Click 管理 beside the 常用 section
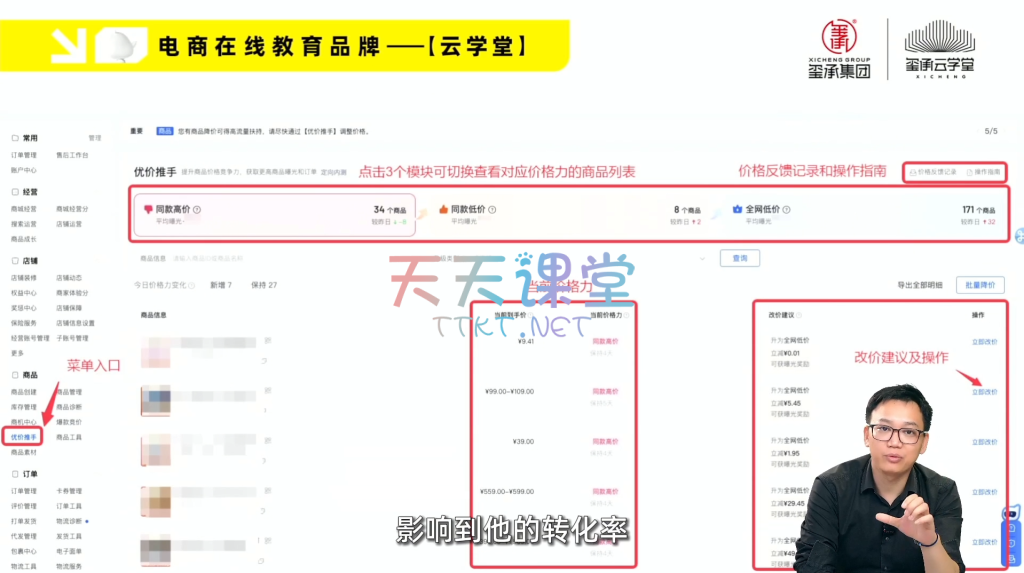This screenshot has height=573, width=1024. coord(95,138)
